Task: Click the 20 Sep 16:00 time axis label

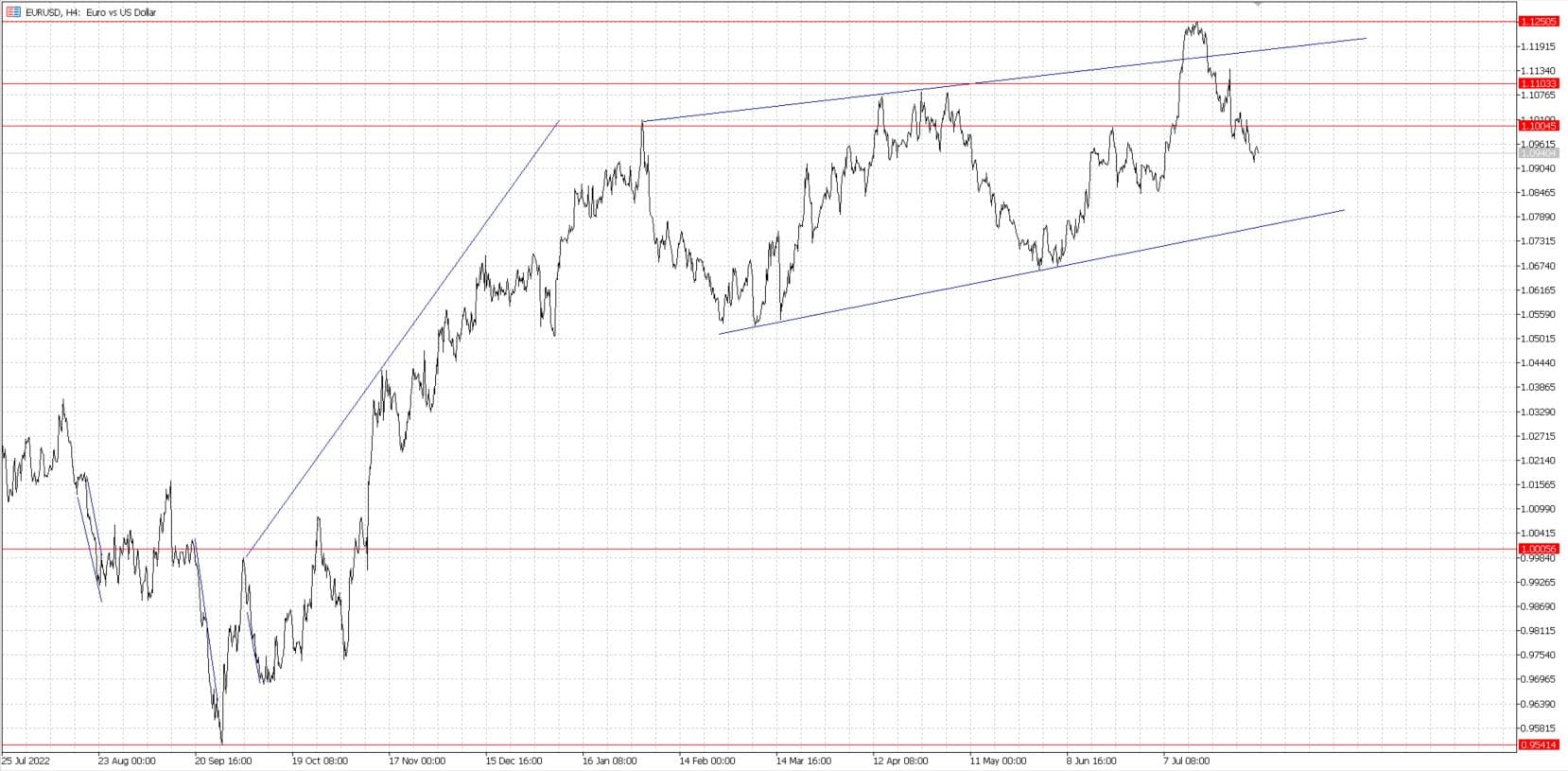Action: (x=223, y=761)
